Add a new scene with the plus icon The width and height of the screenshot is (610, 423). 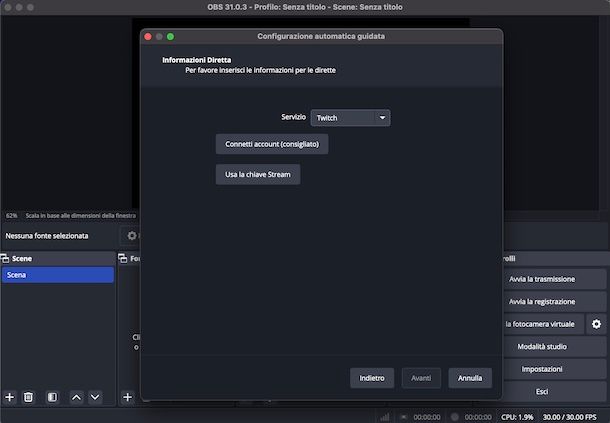point(10,397)
